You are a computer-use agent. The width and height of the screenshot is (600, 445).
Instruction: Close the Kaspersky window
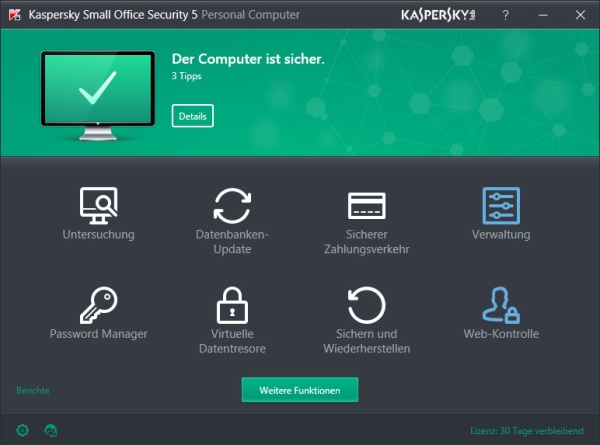pos(580,15)
